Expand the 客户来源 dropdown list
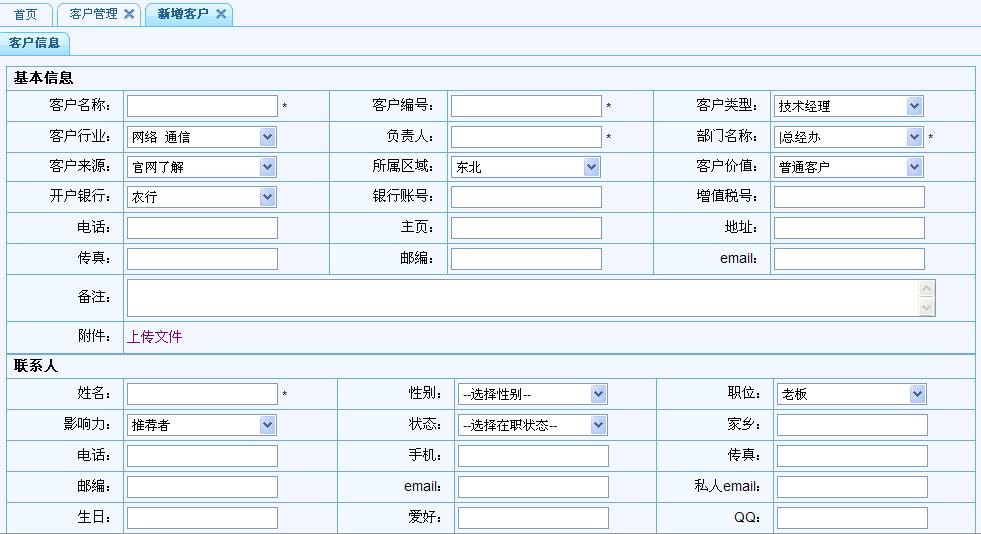The image size is (981, 534). pos(201,167)
